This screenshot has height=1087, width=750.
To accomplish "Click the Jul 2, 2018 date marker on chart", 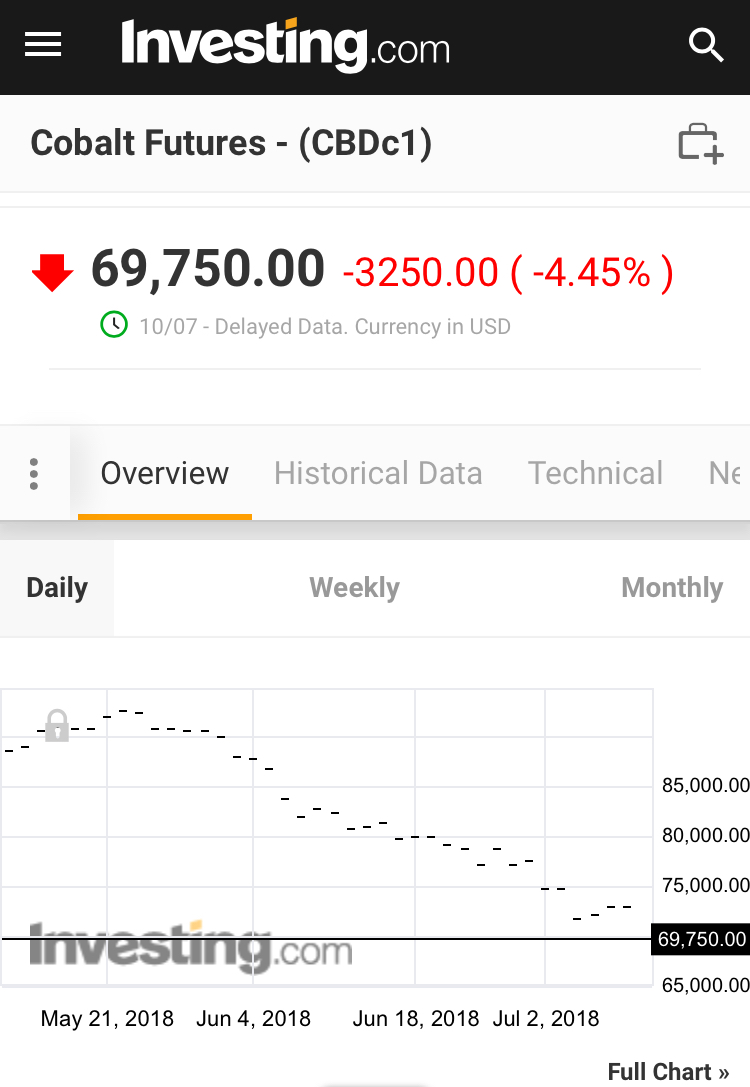I will click(546, 1018).
